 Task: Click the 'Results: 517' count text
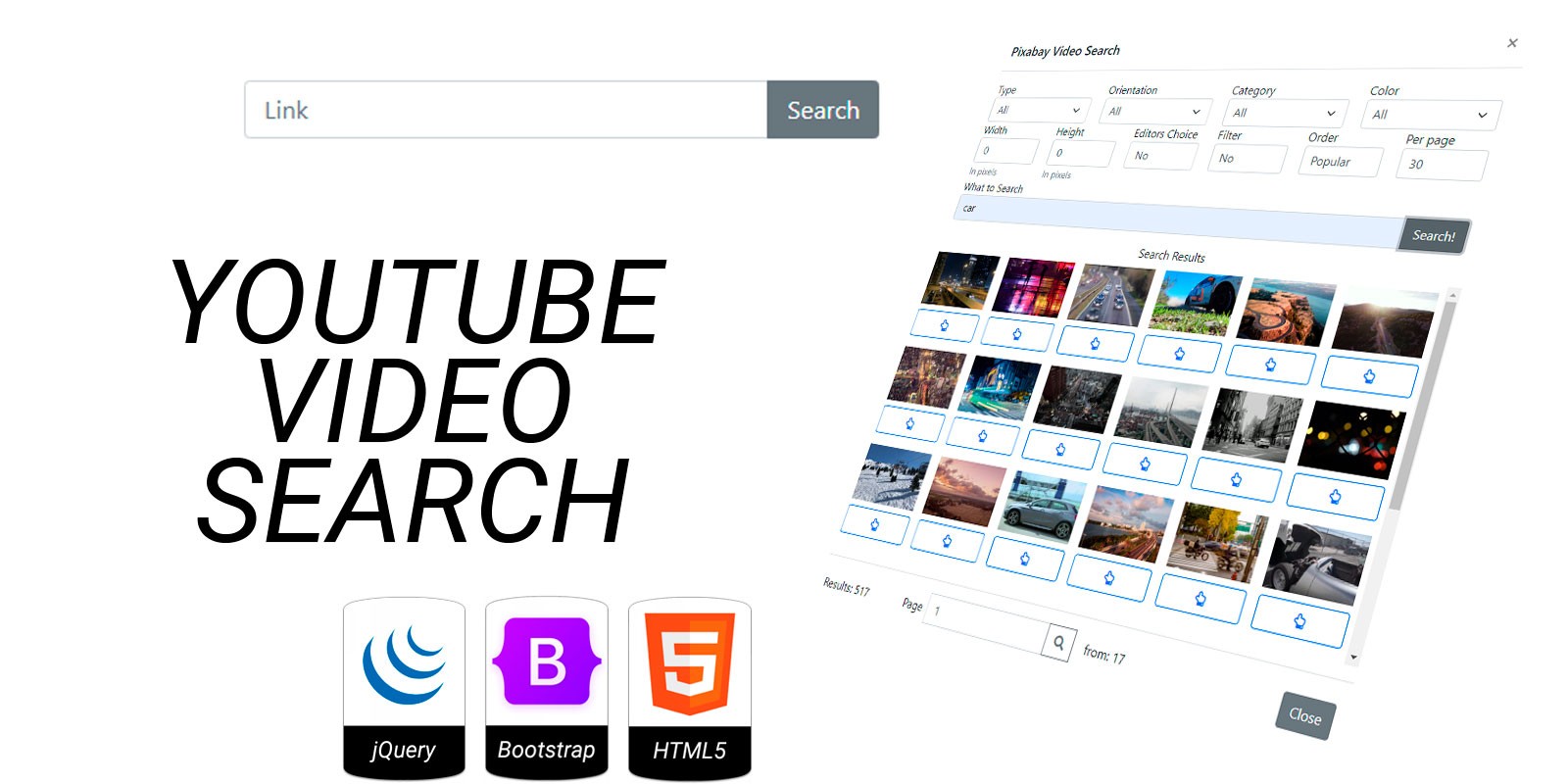pos(847,586)
